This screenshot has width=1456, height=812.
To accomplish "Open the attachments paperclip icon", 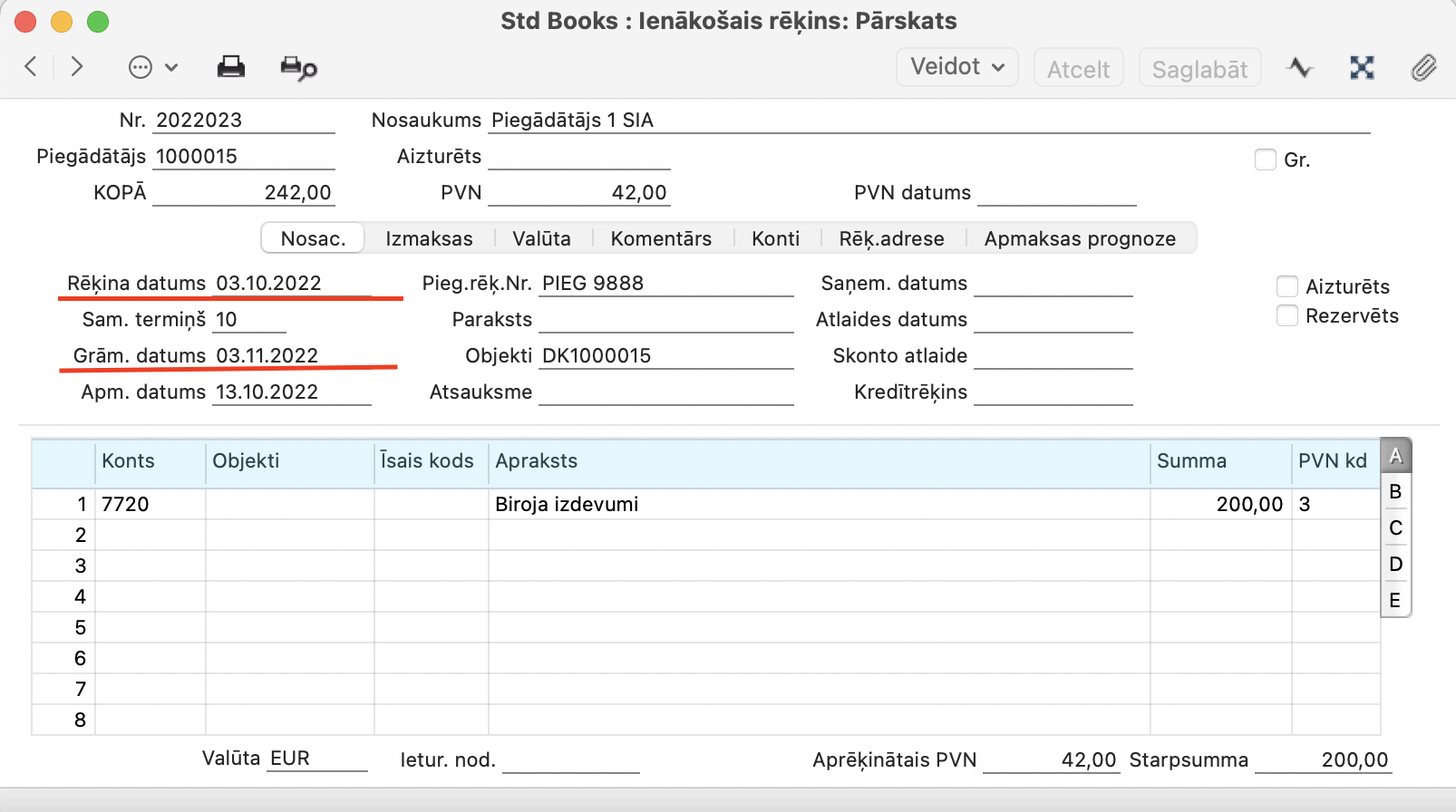I will coord(1423,68).
